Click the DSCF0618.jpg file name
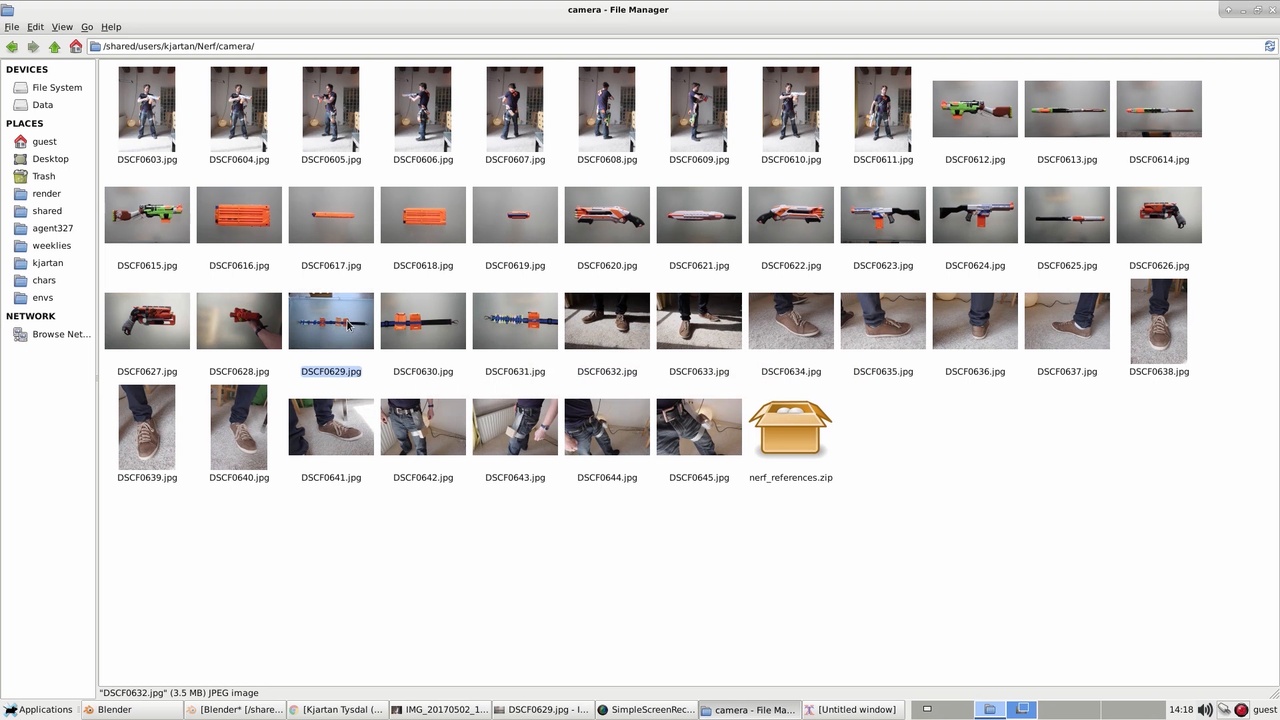 tap(423, 265)
